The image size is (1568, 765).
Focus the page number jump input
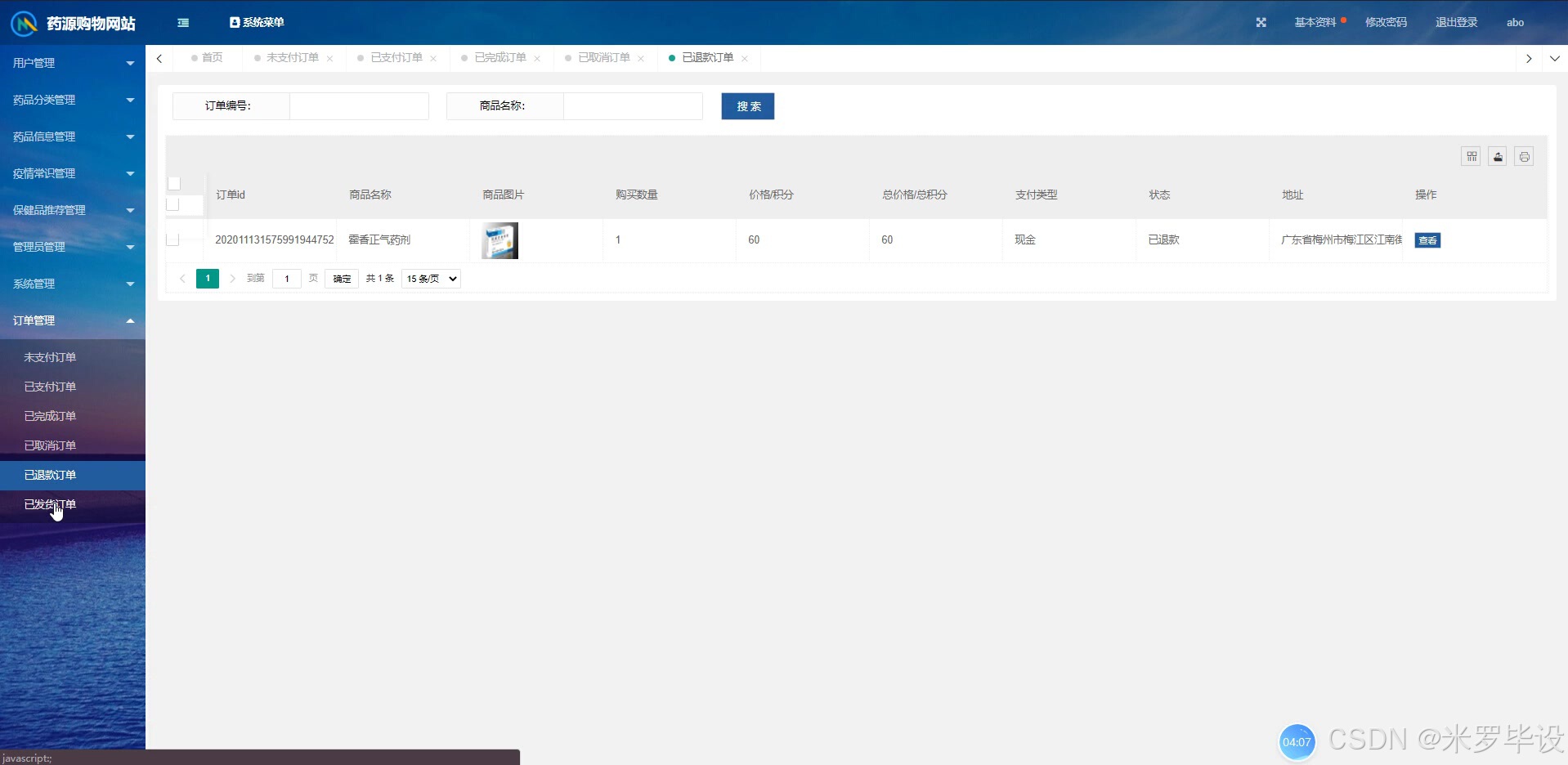(286, 279)
